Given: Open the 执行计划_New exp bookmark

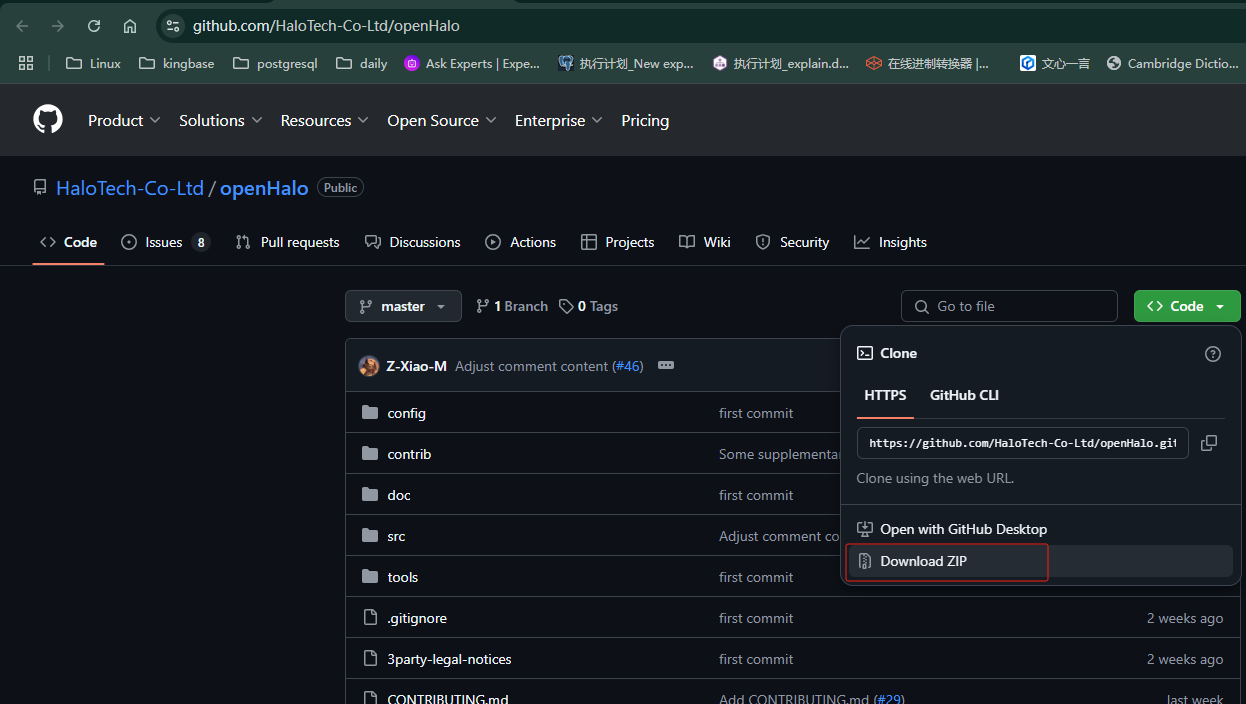Looking at the screenshot, I should [626, 63].
